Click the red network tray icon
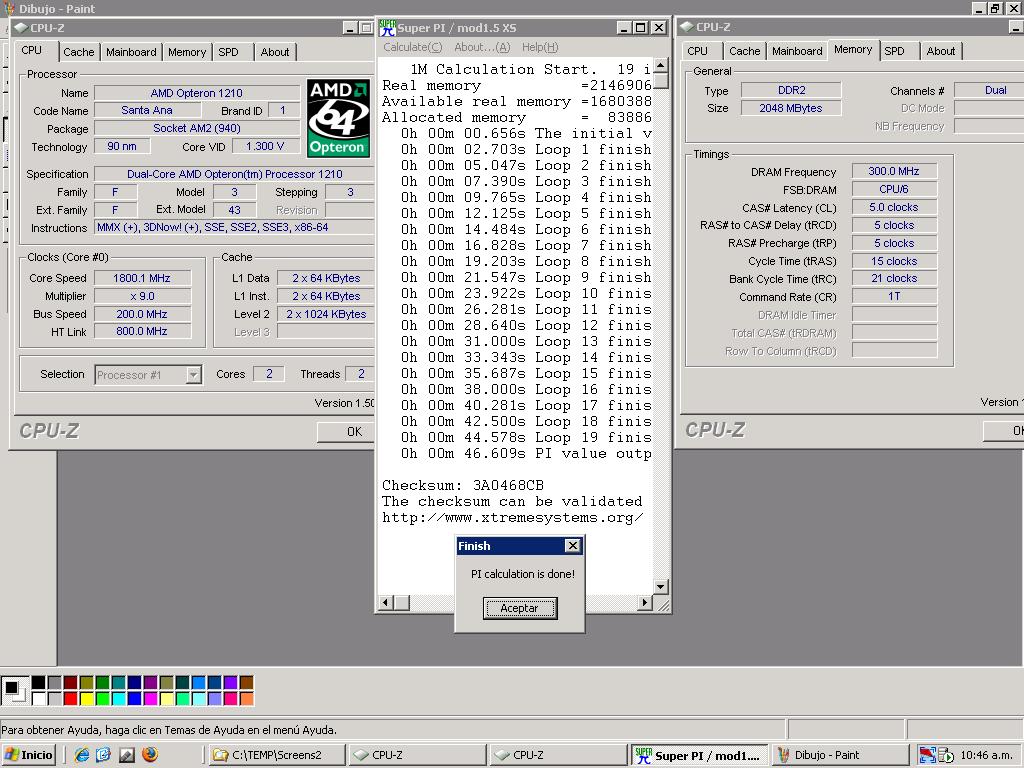 pos(927,755)
